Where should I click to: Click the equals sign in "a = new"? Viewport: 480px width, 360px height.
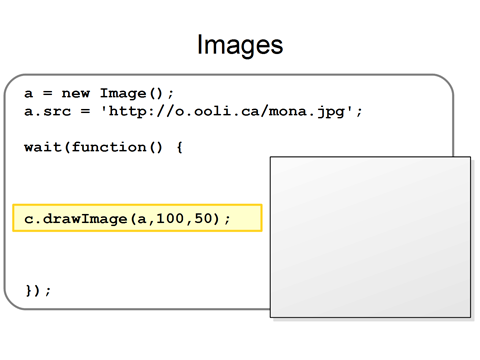48,94
